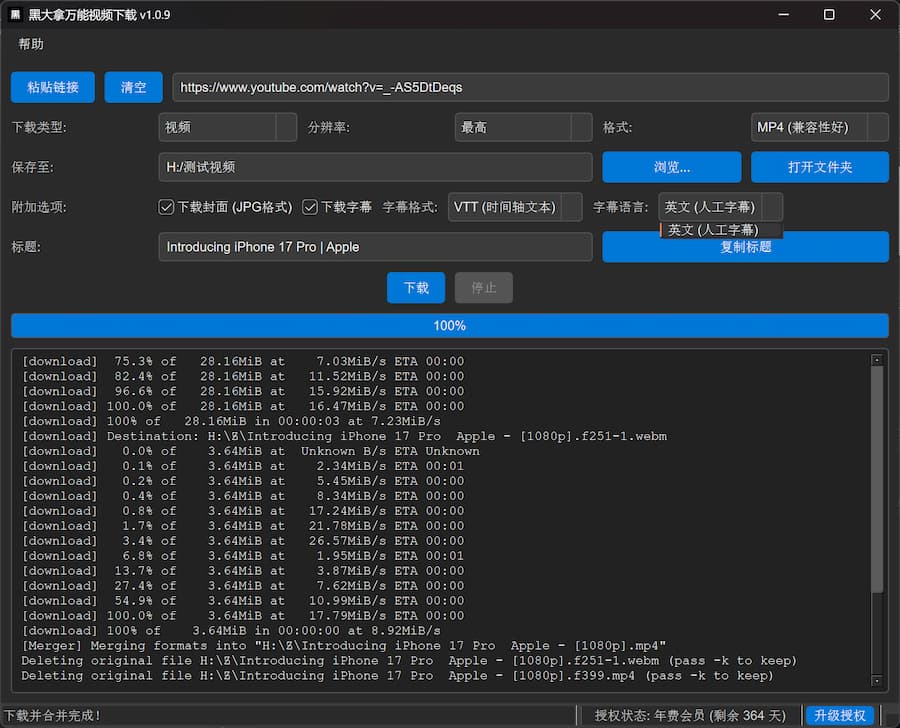Open the 帮助 menu

point(31,44)
